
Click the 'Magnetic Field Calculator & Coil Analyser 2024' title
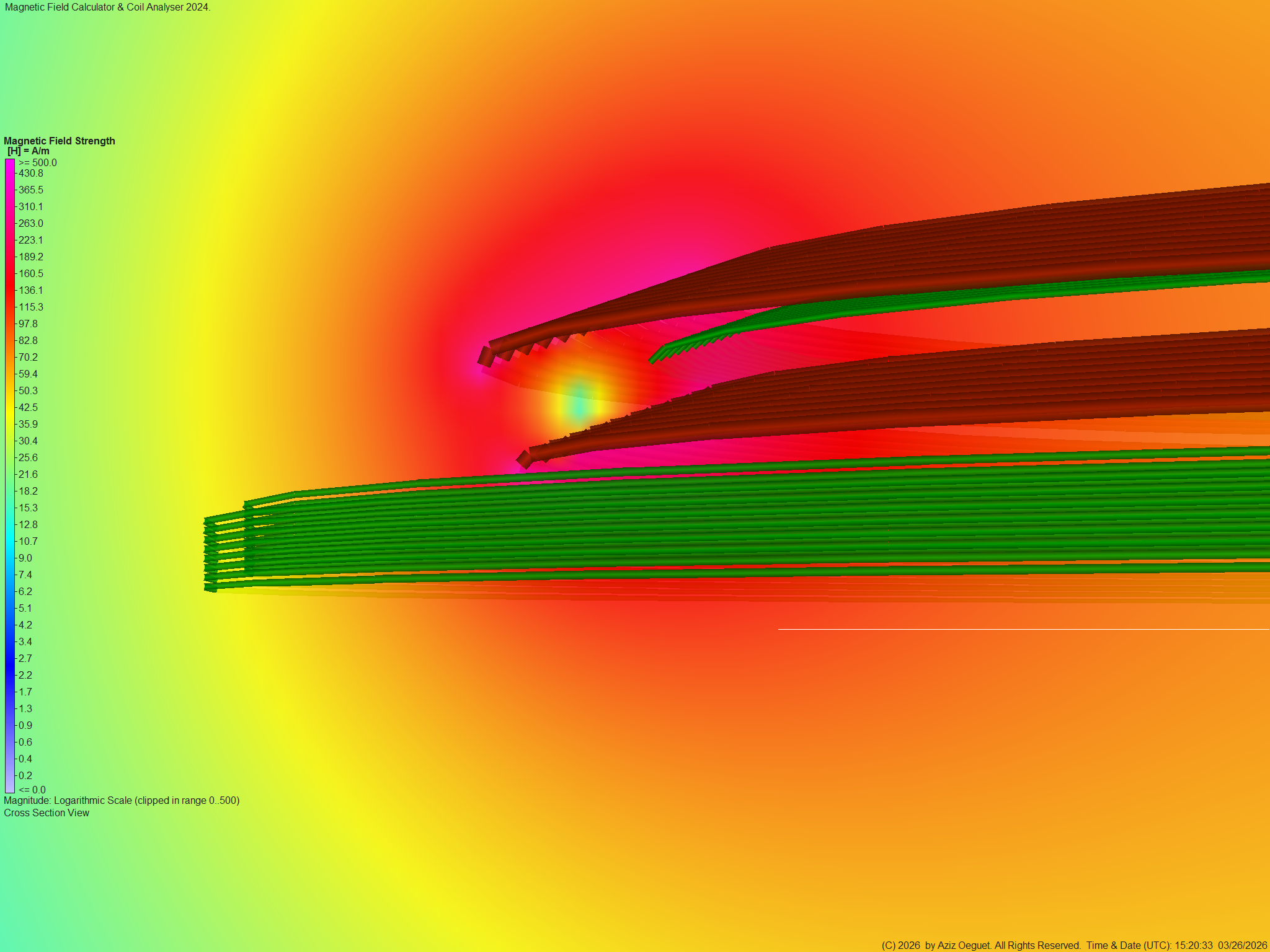pyautogui.click(x=108, y=7)
